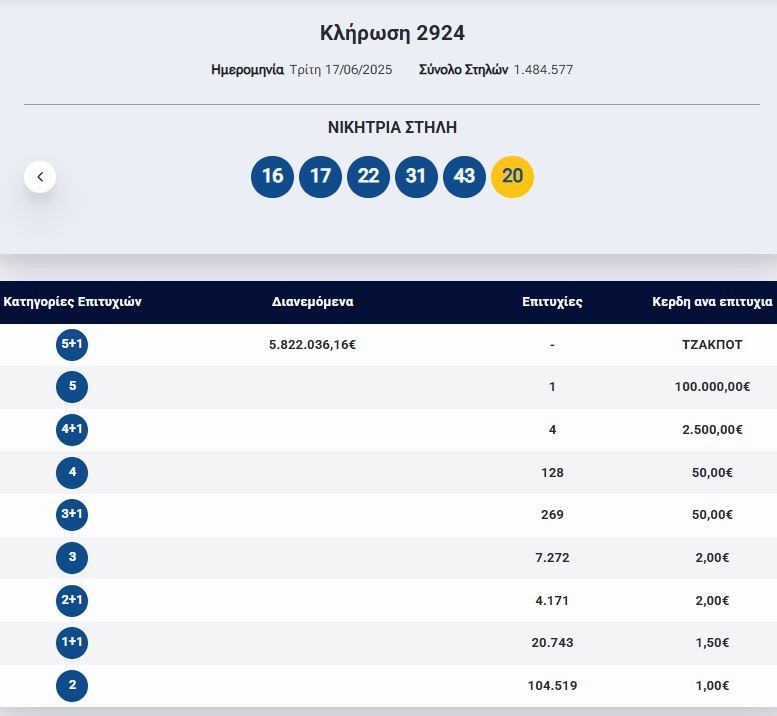Click the ΤΖΑΚΠΟΤ cell text

pos(712,344)
